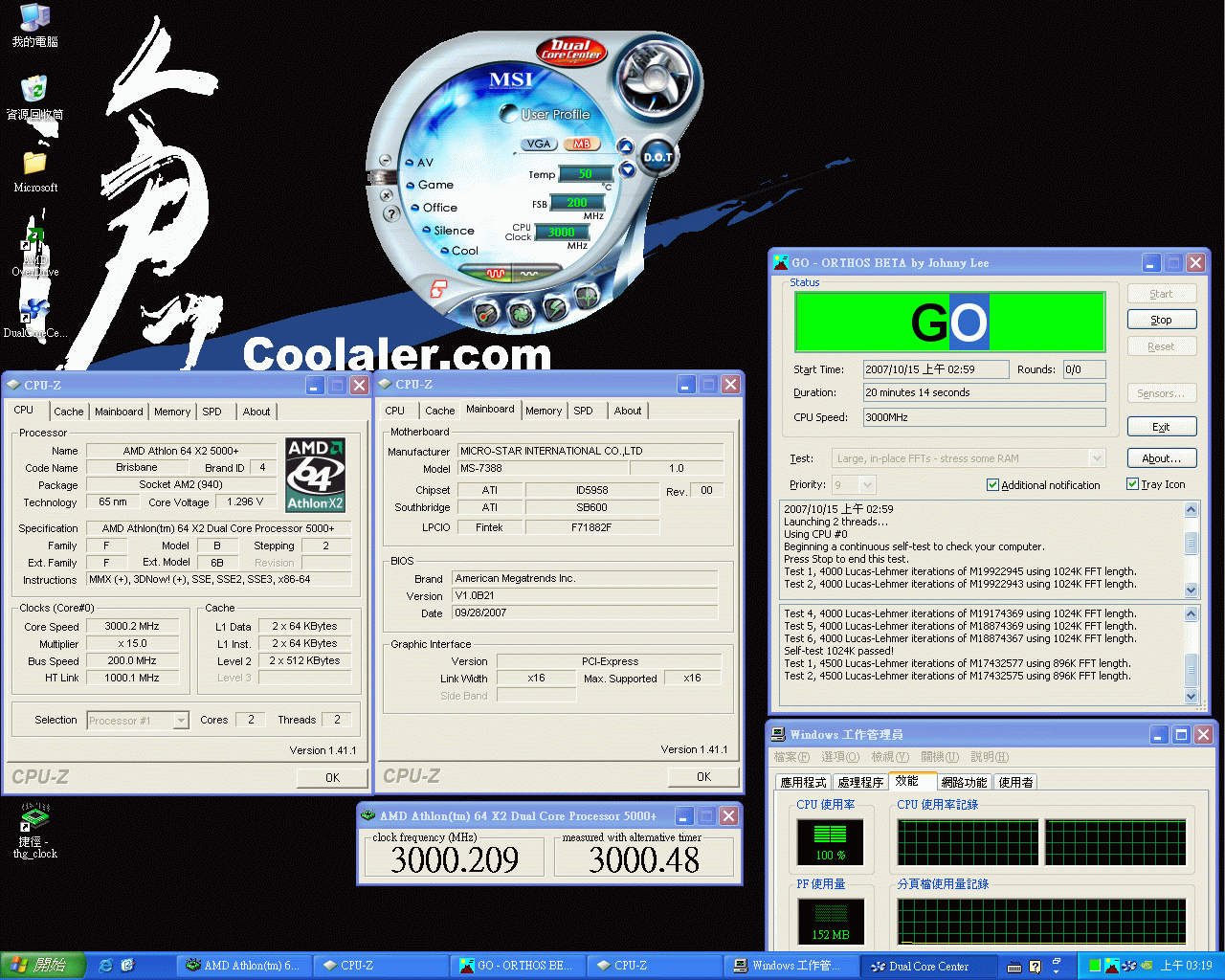The width and height of the screenshot is (1225, 980).
Task: Open the Recycle Bin desktop icon
Action: point(35,99)
